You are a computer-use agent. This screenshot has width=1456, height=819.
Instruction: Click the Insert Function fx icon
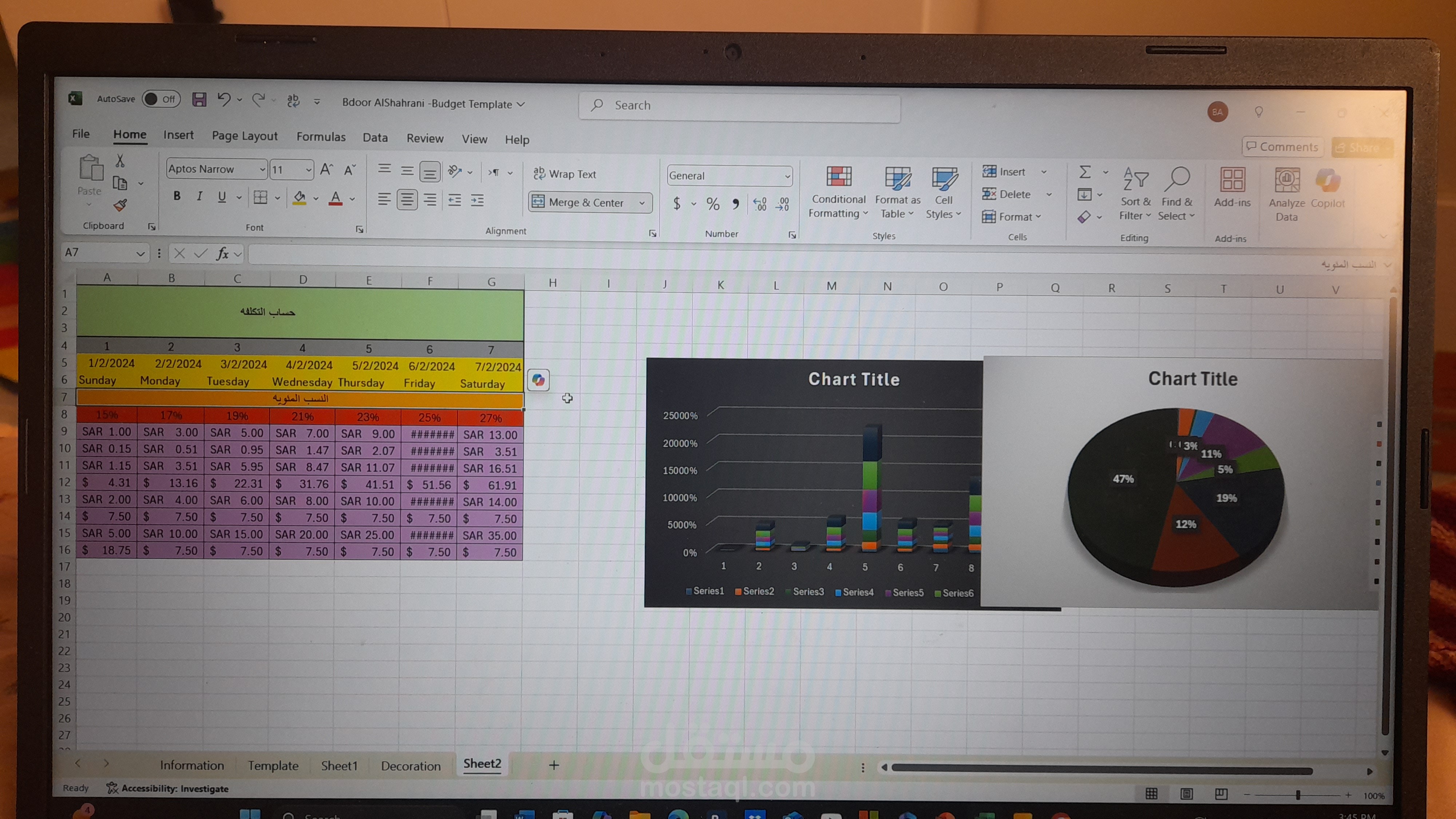coord(223,254)
